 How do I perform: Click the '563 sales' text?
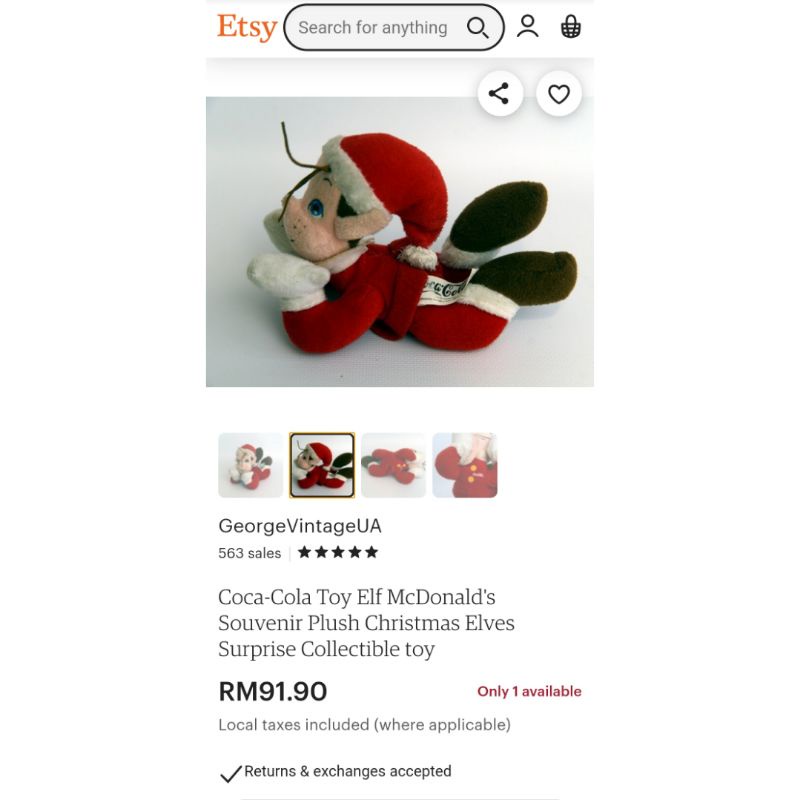[x=249, y=553]
